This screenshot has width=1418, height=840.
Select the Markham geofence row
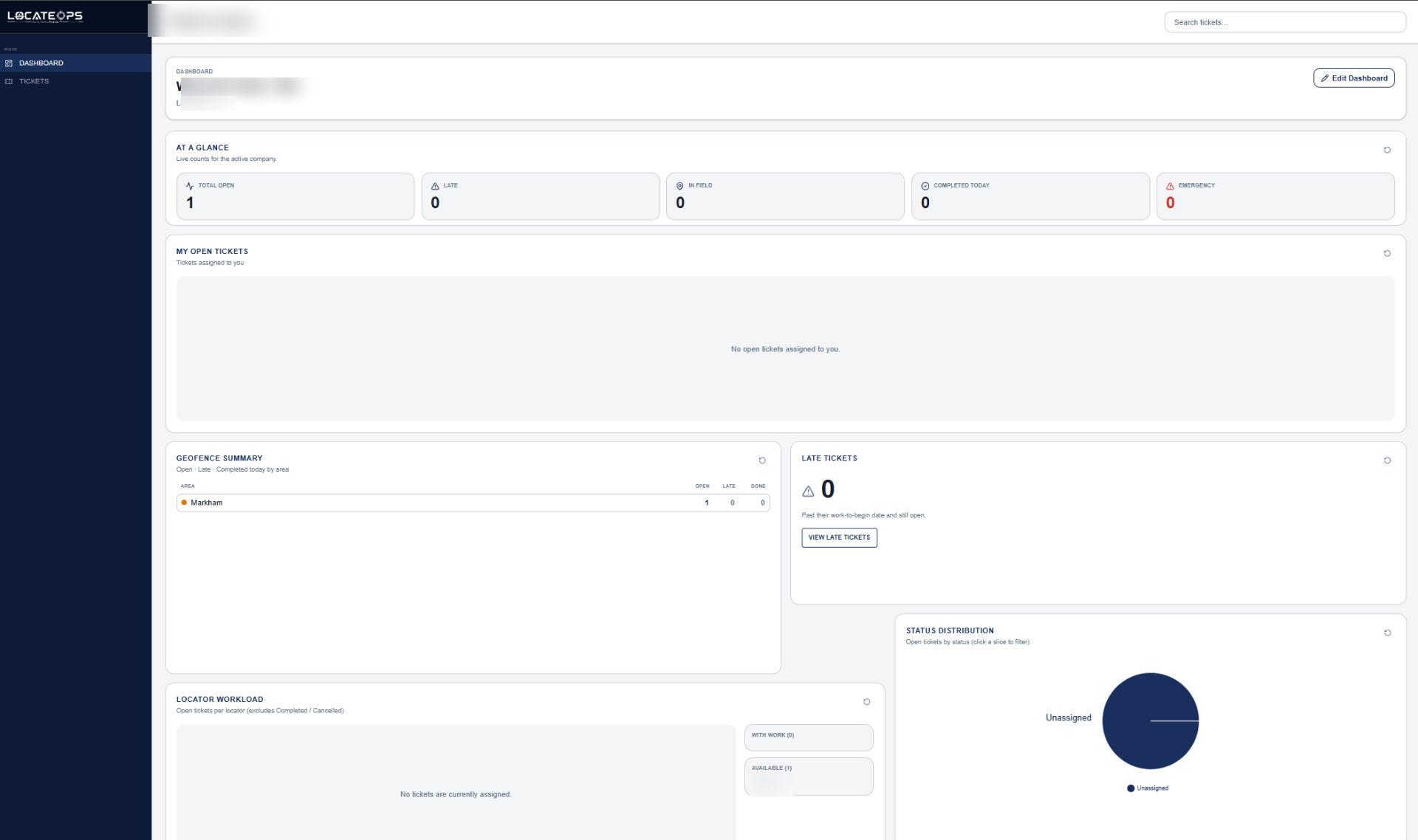(x=473, y=503)
